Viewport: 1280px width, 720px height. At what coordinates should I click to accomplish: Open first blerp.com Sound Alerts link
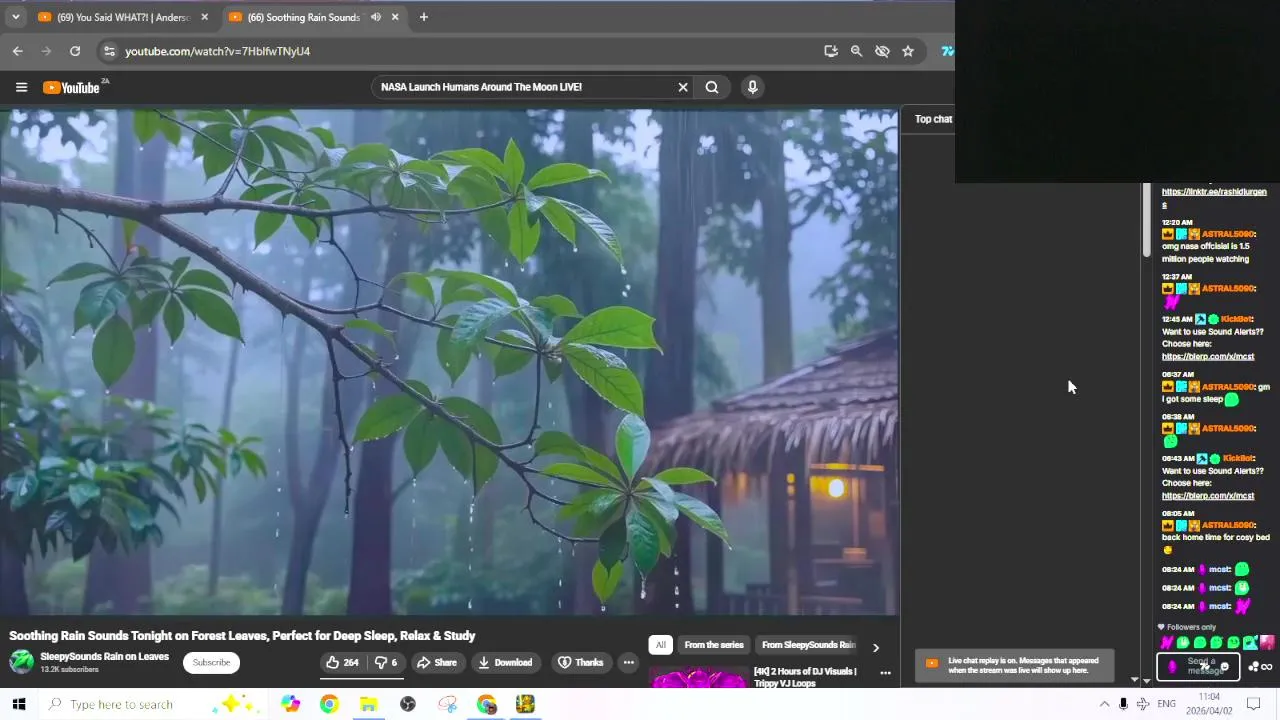click(x=1208, y=356)
